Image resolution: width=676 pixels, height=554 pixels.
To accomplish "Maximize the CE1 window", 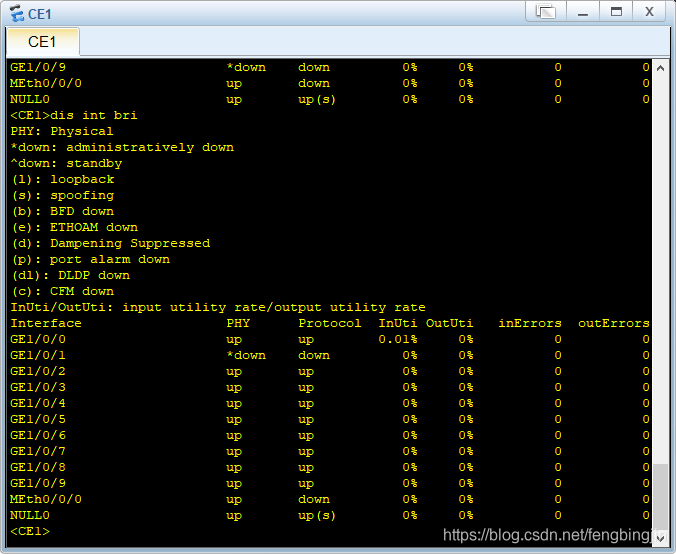I will pos(616,12).
